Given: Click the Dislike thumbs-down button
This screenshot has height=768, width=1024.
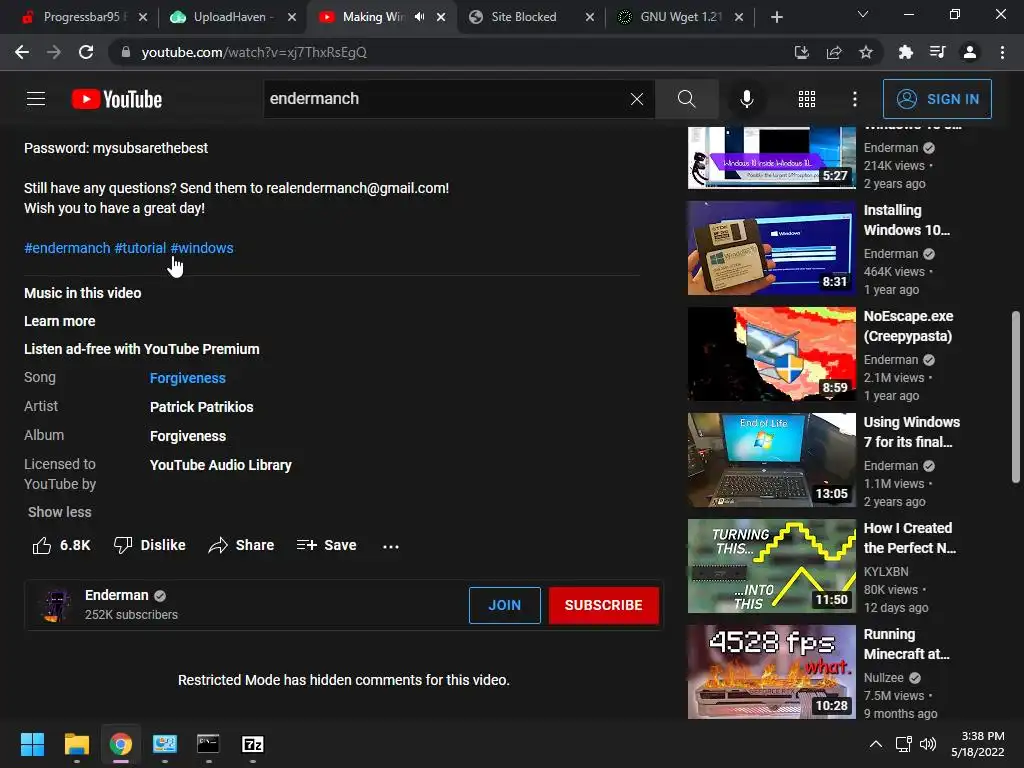Looking at the screenshot, I should [150, 545].
